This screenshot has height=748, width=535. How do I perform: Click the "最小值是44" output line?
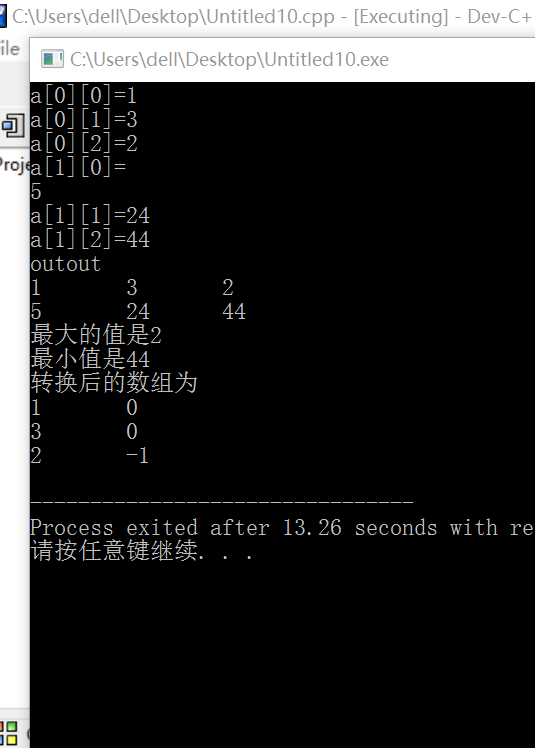point(90,358)
